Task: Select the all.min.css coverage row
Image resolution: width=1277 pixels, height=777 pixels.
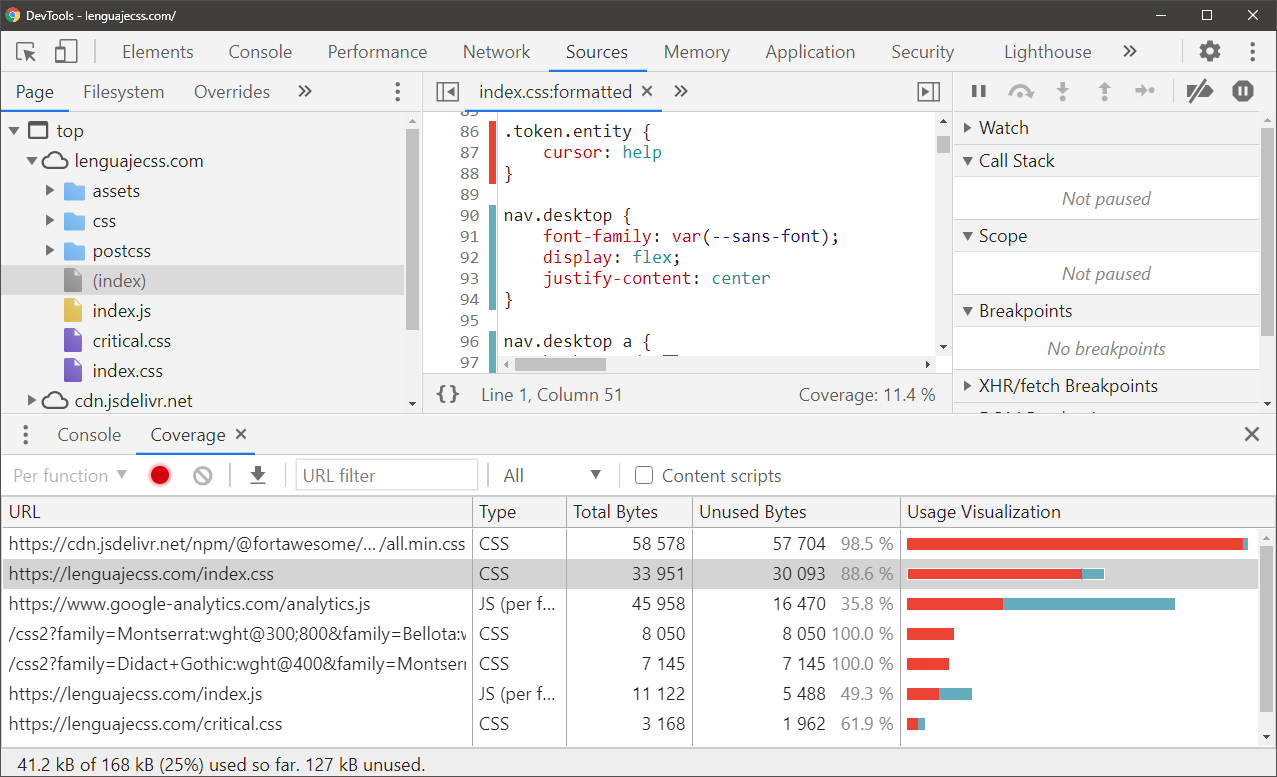Action: point(629,544)
